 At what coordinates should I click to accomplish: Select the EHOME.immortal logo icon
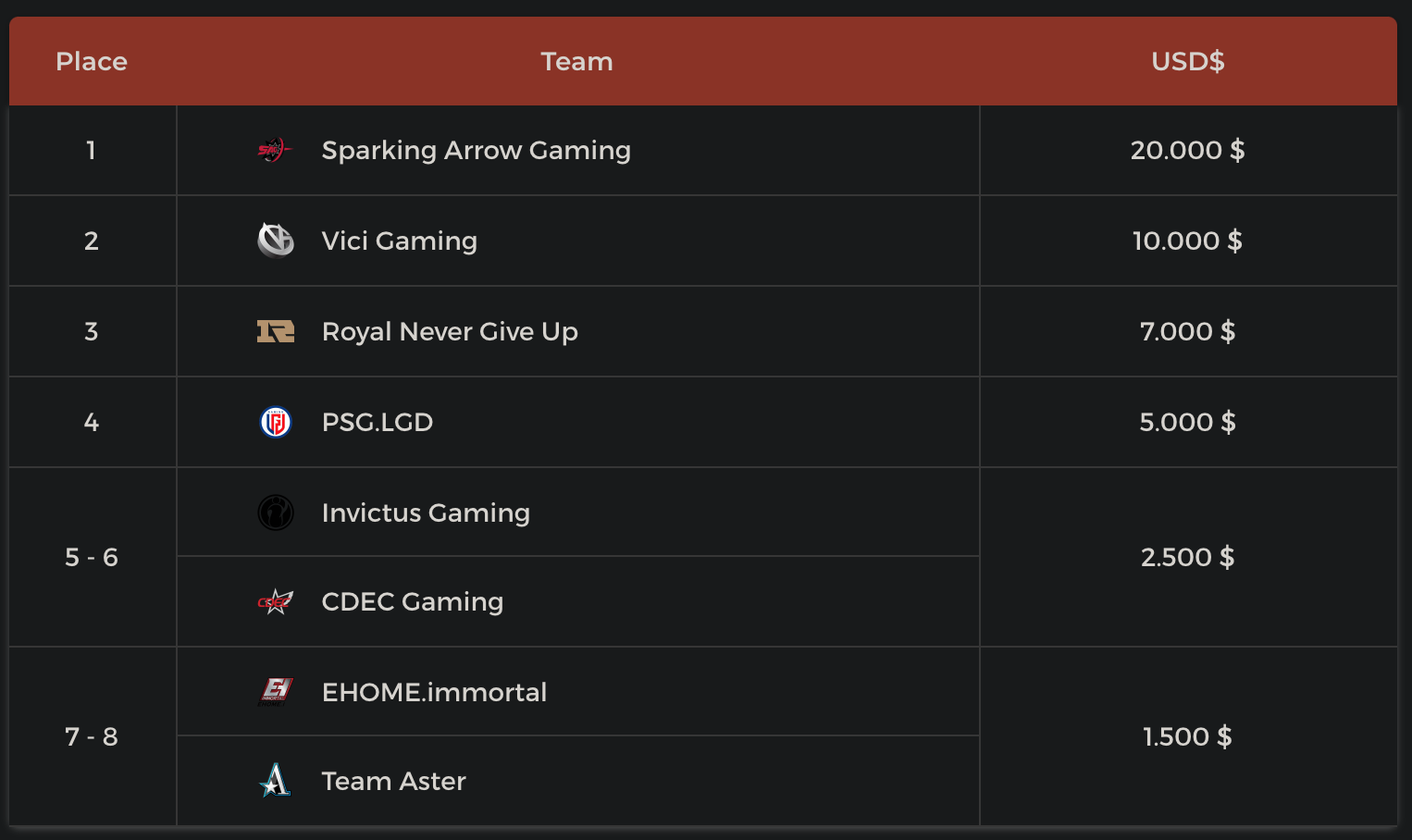point(275,692)
